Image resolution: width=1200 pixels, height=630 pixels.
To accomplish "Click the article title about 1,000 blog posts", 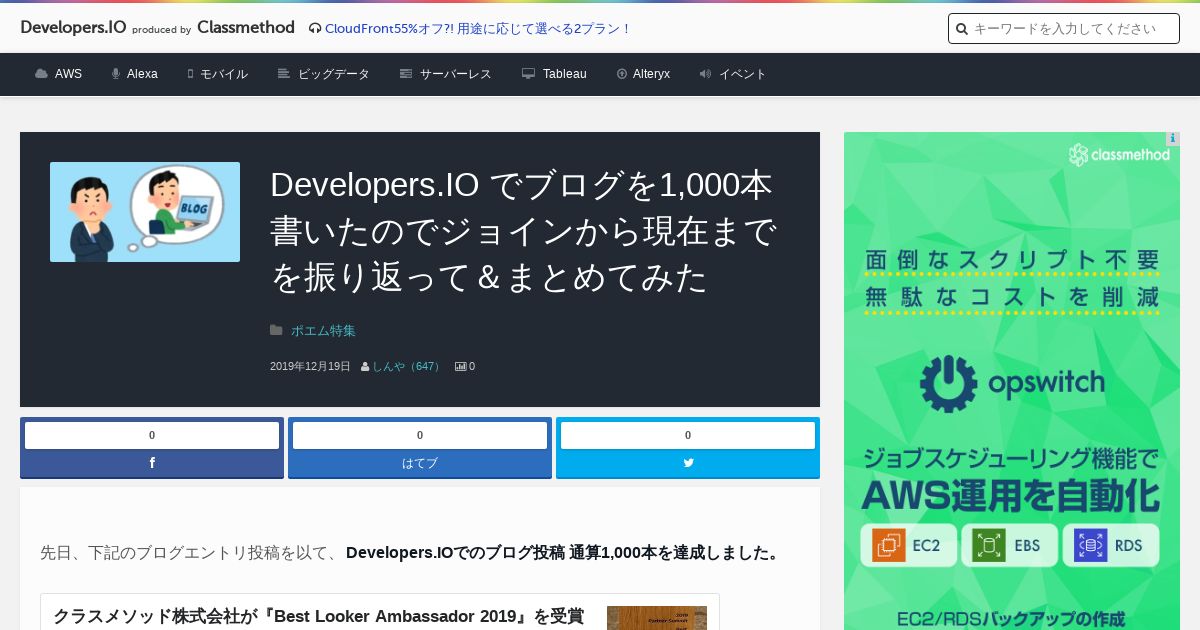I will [x=524, y=231].
